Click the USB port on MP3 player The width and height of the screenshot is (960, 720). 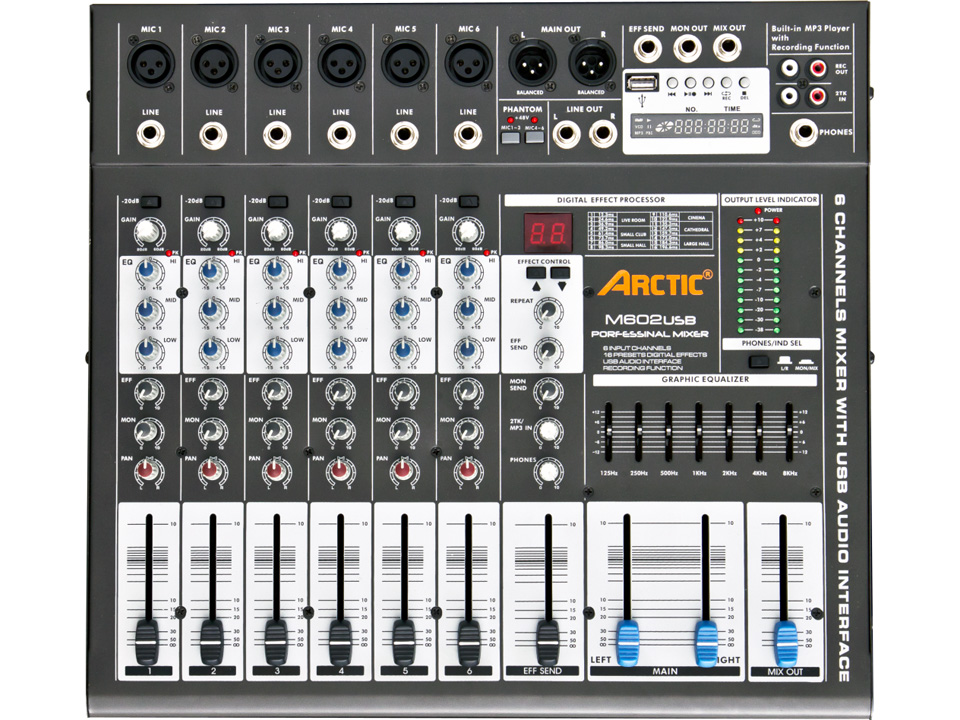point(642,82)
